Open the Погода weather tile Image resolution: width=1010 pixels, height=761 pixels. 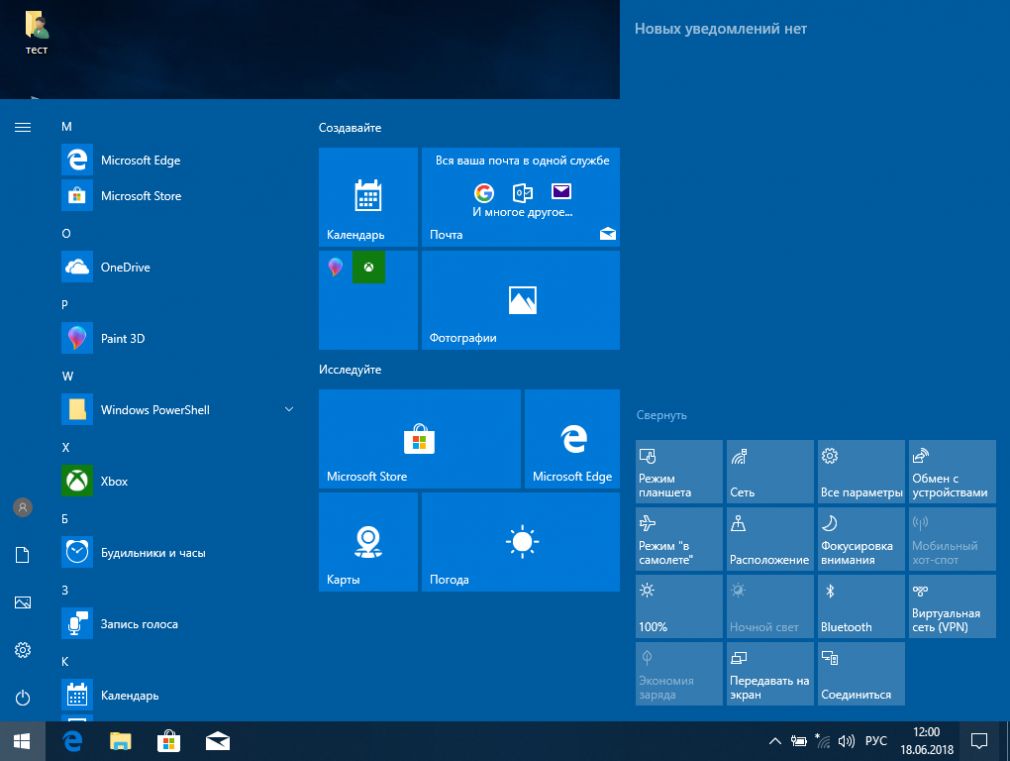click(x=520, y=542)
